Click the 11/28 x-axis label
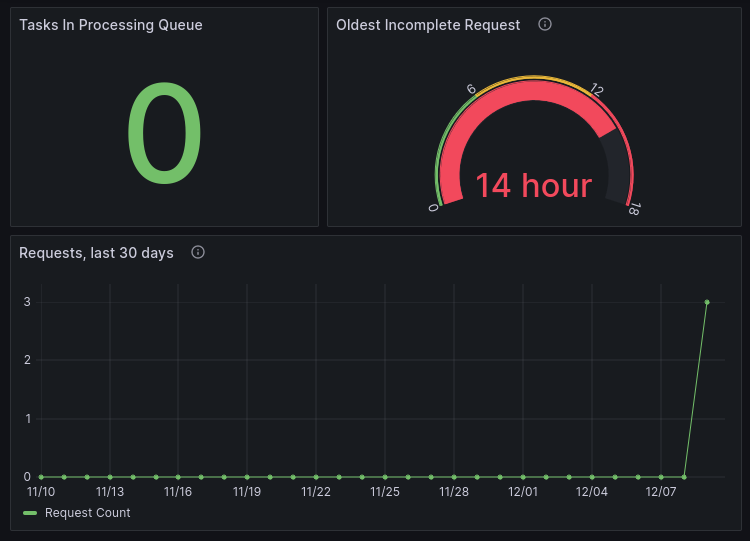 [x=454, y=492]
